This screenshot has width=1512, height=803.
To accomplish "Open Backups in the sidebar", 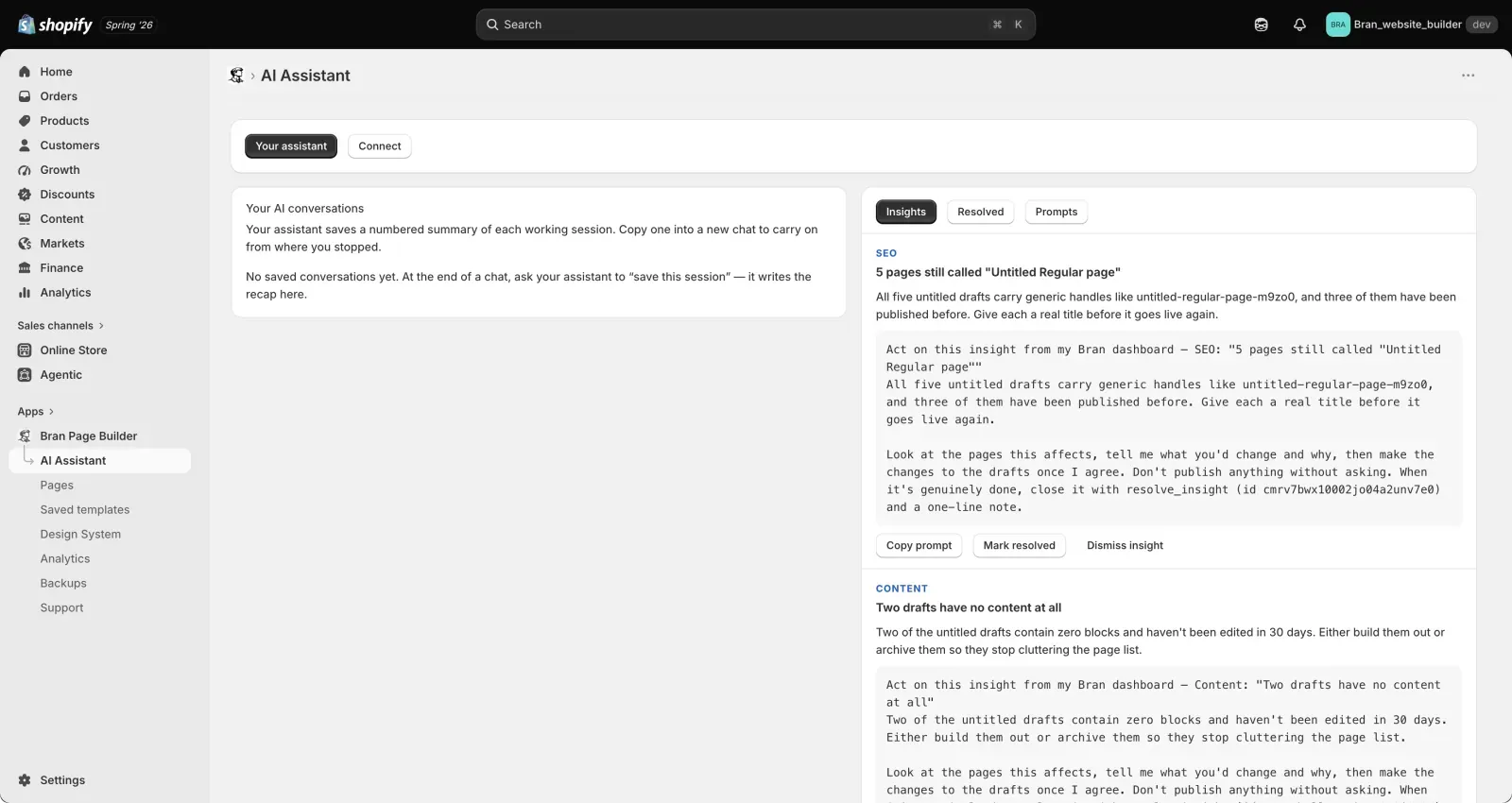I will (x=63, y=584).
